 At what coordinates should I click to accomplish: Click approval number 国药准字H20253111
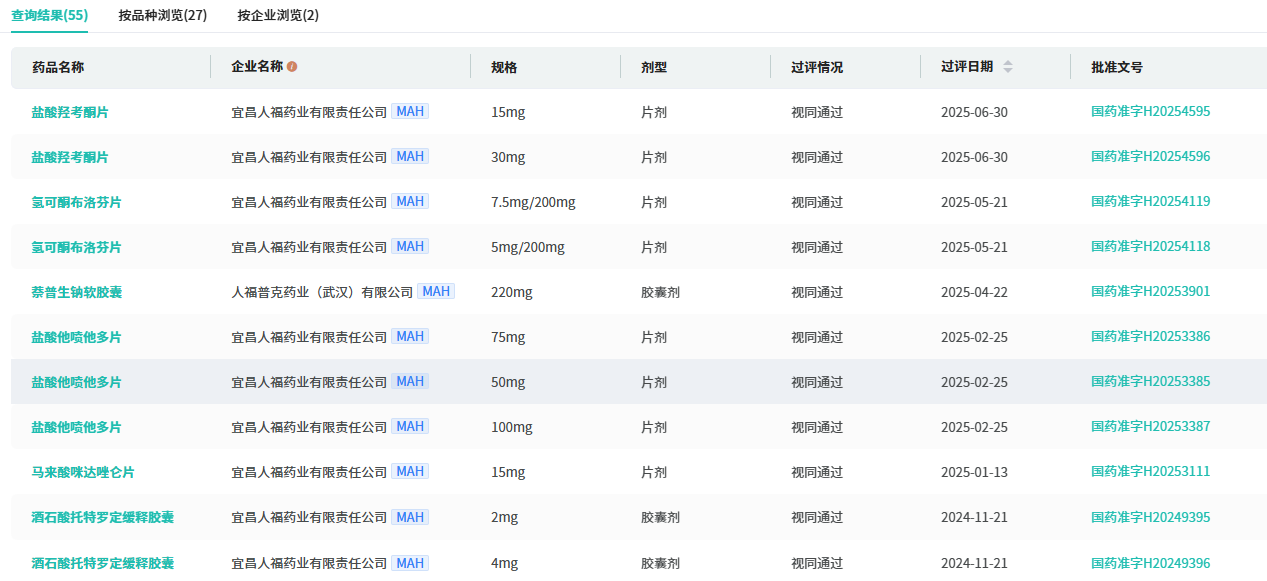(x=1150, y=471)
